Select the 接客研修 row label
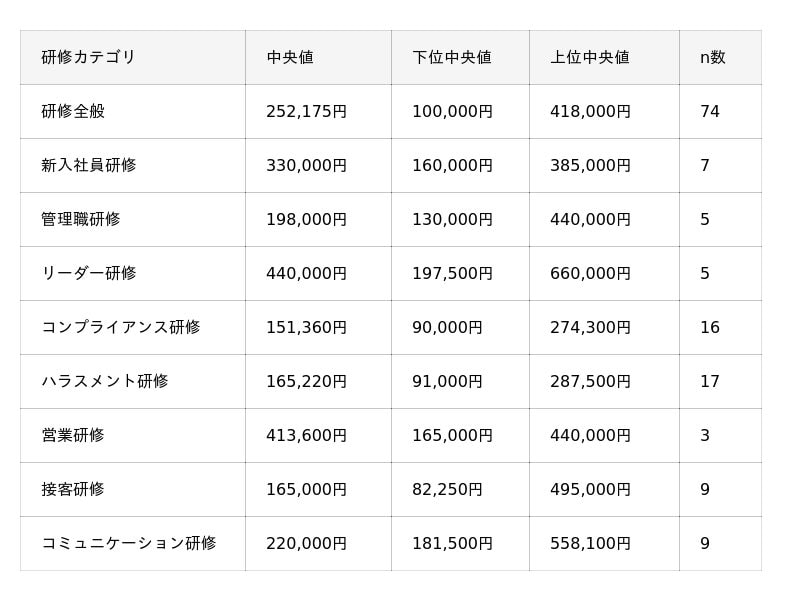Image resolution: width=800 pixels, height=601 pixels. pyautogui.click(x=73, y=490)
